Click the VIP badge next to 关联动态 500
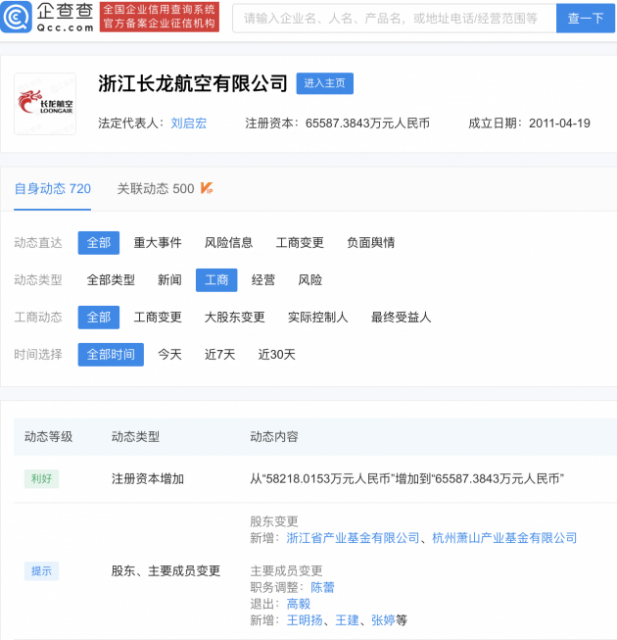 [x=206, y=188]
